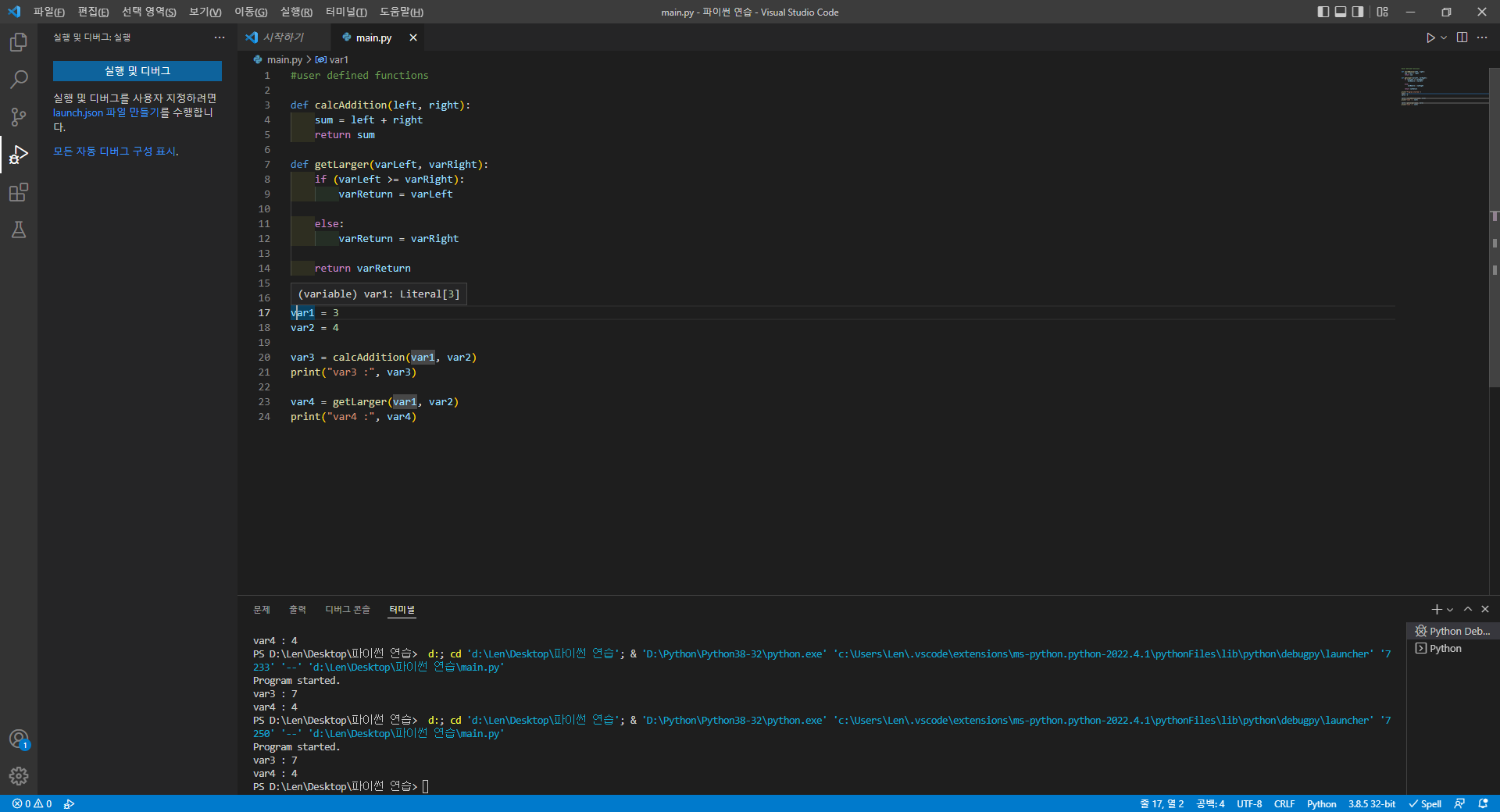The width and height of the screenshot is (1500, 812).
Task: Click the 실행 및 디버그 button
Action: (137, 71)
